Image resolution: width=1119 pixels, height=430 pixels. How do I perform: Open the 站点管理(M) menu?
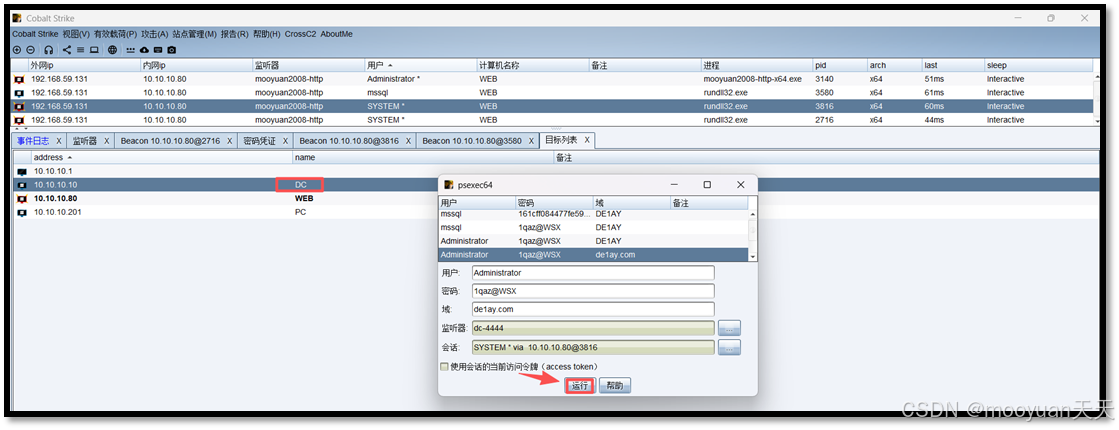(x=194, y=34)
